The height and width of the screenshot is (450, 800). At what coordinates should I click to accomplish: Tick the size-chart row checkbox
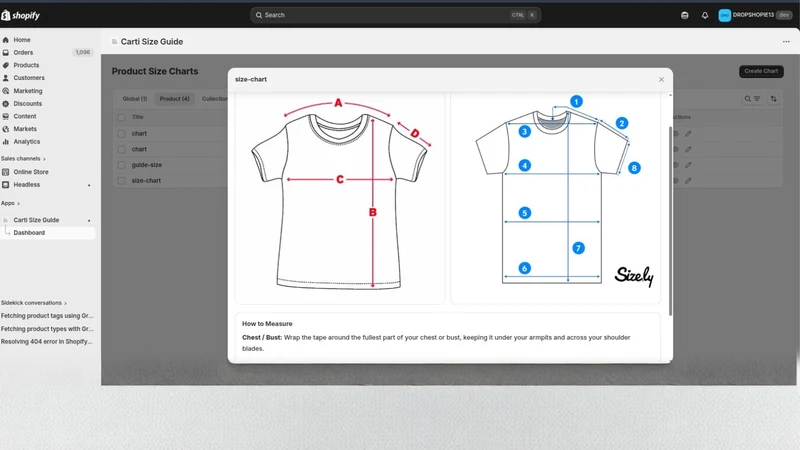pos(121,181)
